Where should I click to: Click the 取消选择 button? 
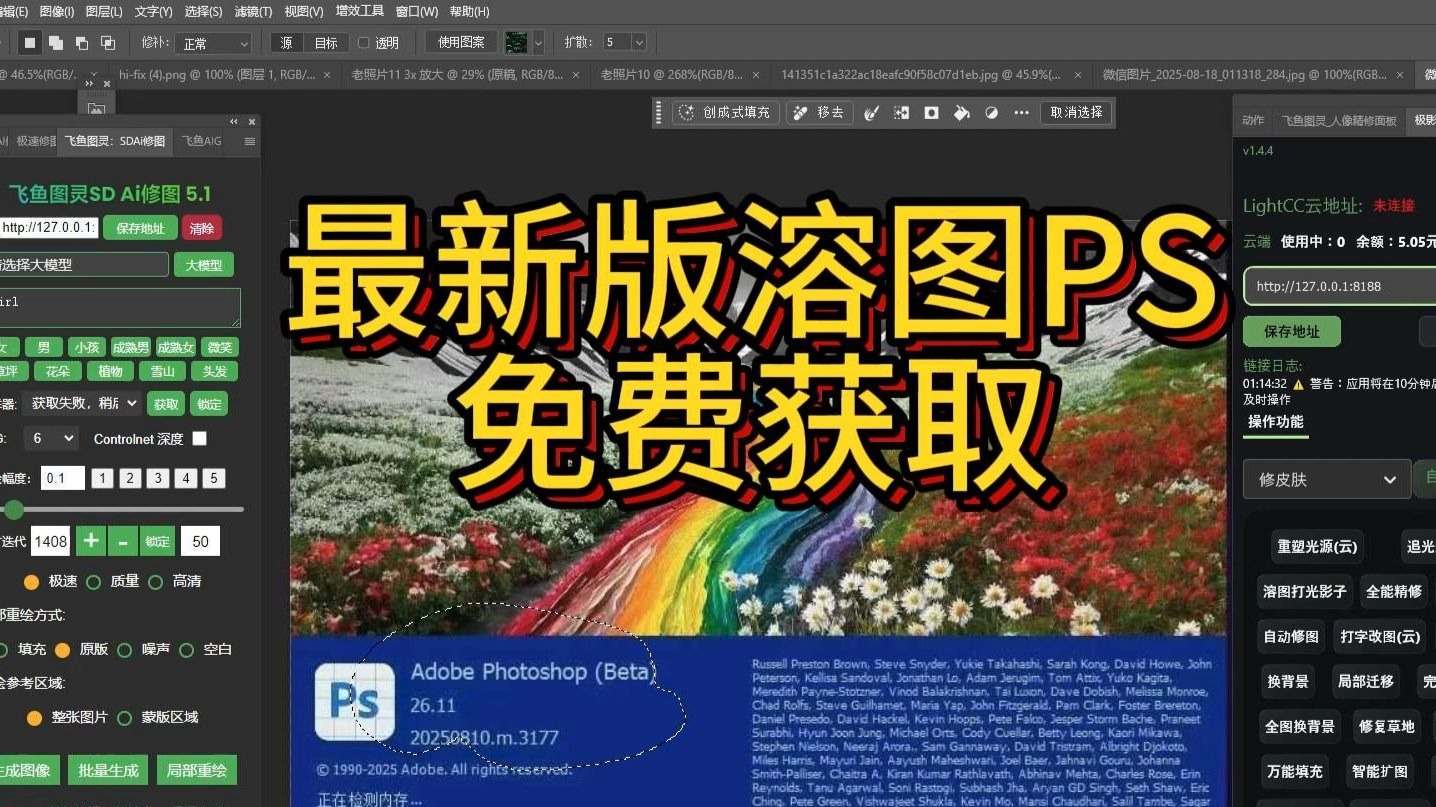point(1076,113)
